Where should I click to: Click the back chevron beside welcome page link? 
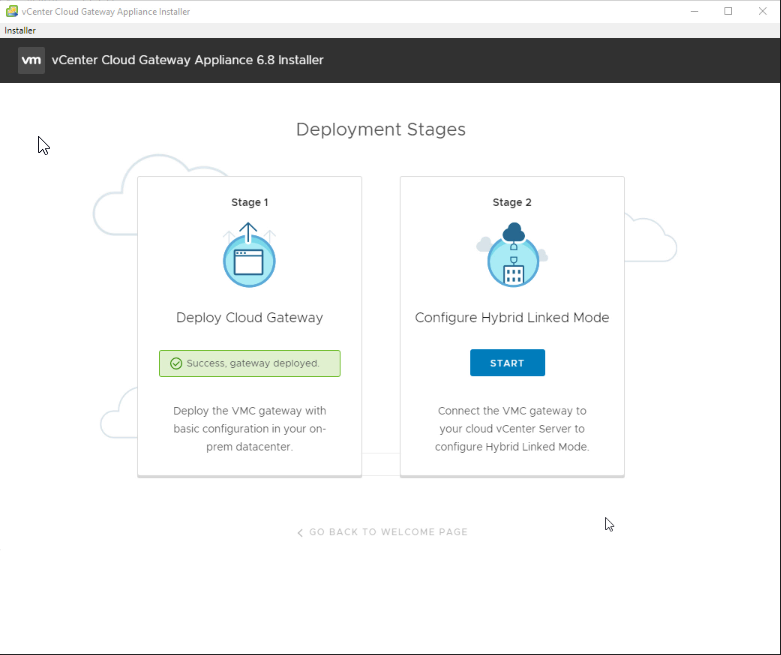[x=300, y=532]
